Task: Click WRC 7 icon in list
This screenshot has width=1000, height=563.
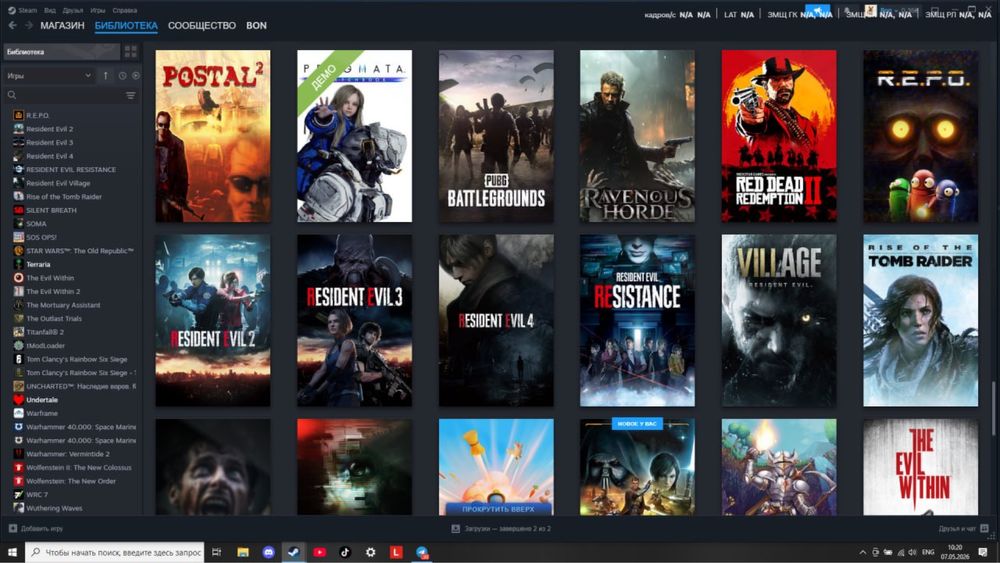Action: [18, 495]
